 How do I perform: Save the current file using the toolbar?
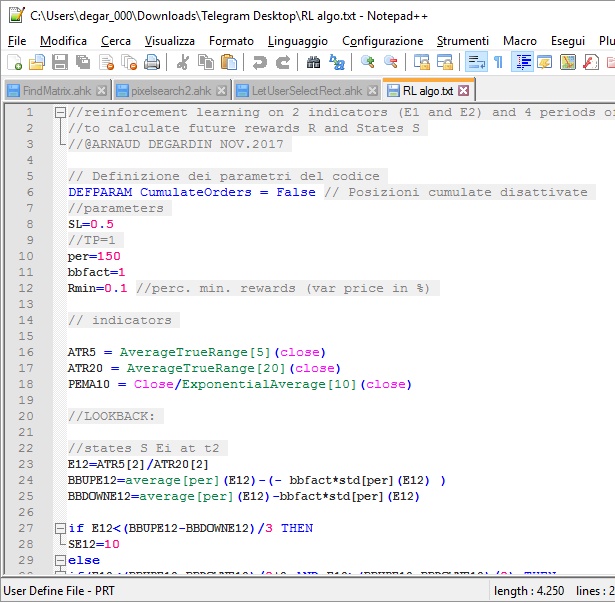(x=59, y=62)
